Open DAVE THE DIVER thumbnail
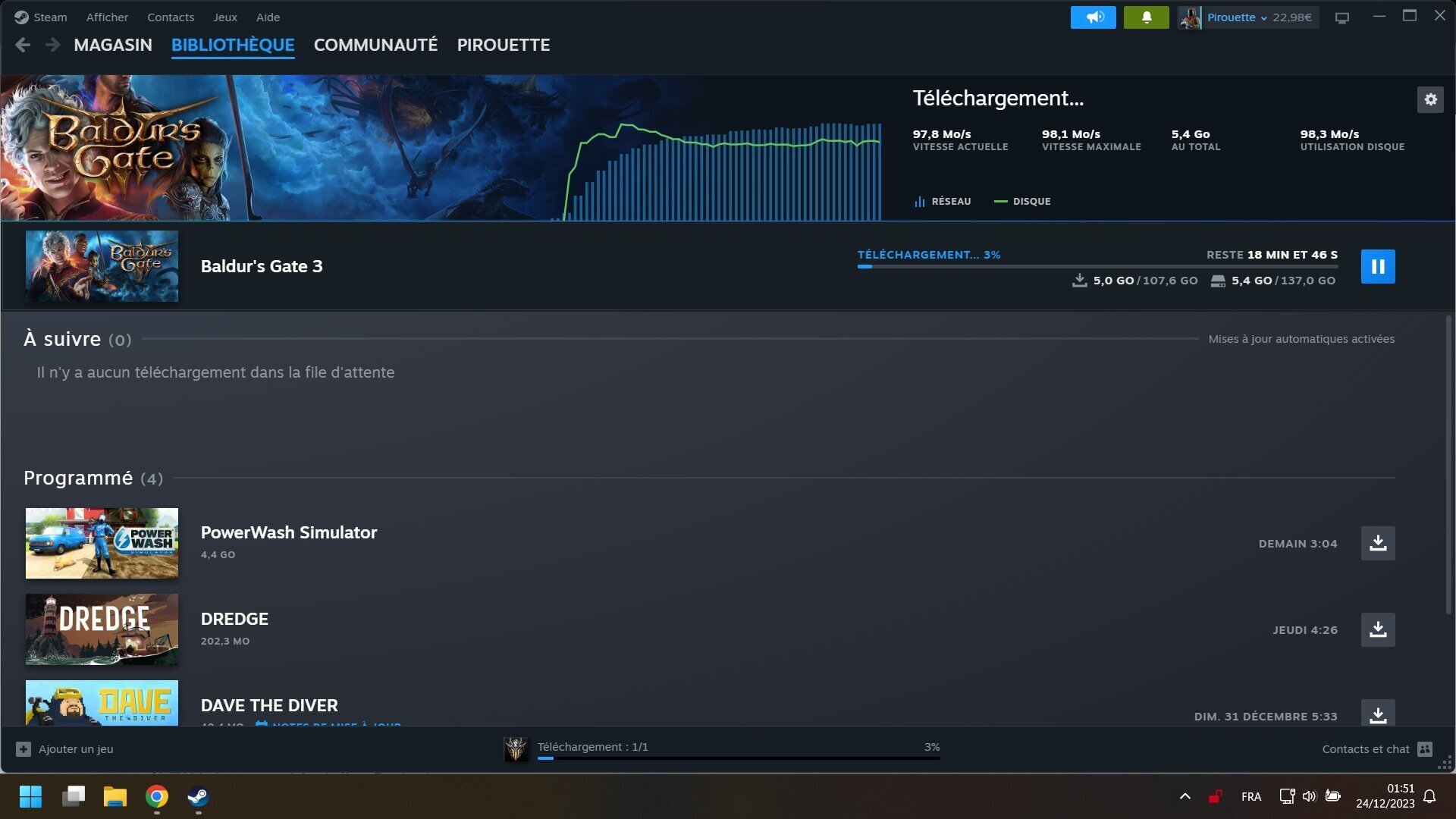Image resolution: width=1456 pixels, height=819 pixels. 102,703
